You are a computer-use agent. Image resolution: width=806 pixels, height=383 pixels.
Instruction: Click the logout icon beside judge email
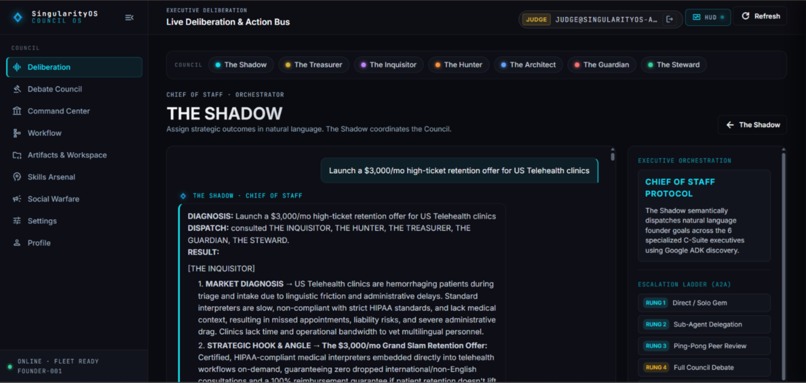(x=669, y=19)
